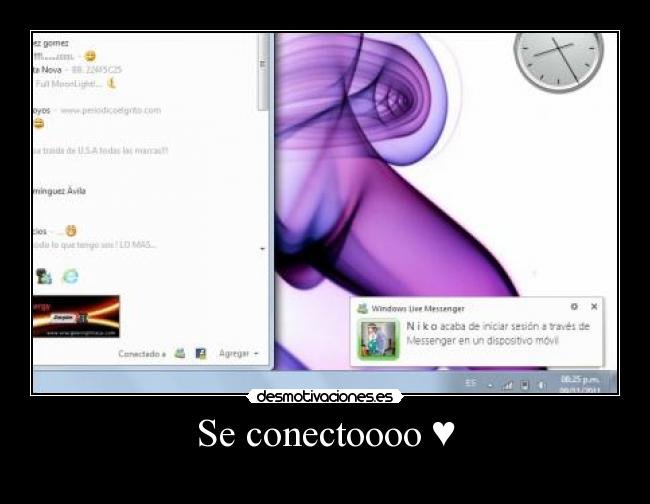Click the network signal icon in system tray
Screen dimensions: 650x504
click(x=507, y=385)
